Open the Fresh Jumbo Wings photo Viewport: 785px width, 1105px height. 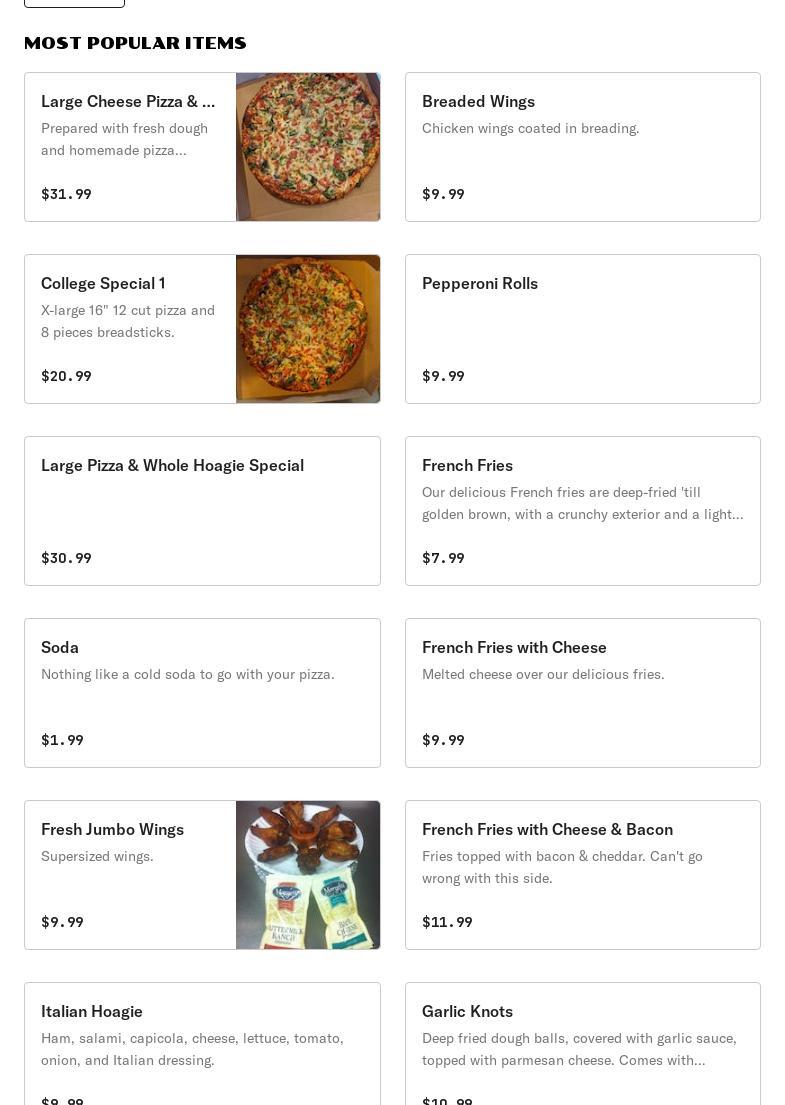308,875
